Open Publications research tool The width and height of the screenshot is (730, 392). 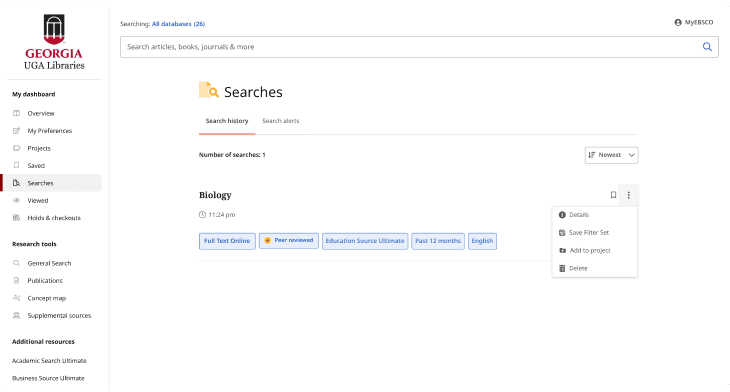click(45, 281)
